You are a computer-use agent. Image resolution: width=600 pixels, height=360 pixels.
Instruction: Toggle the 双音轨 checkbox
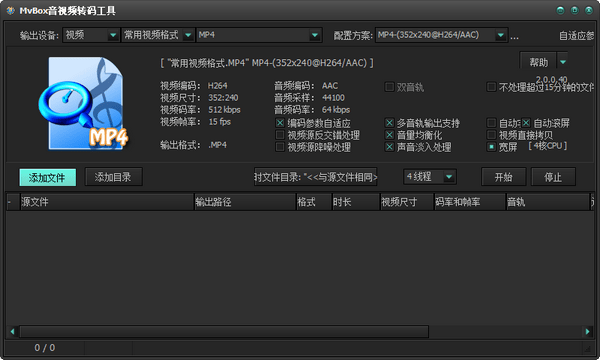click(389, 87)
